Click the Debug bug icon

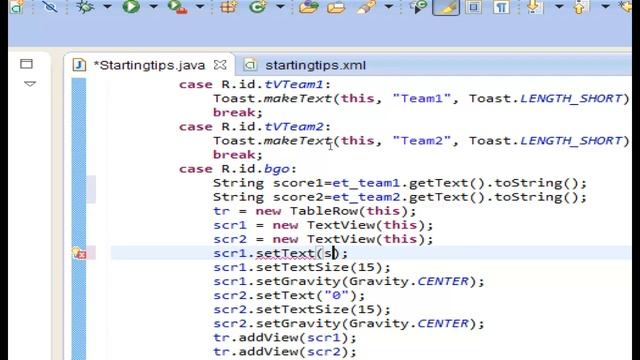(85, 7)
